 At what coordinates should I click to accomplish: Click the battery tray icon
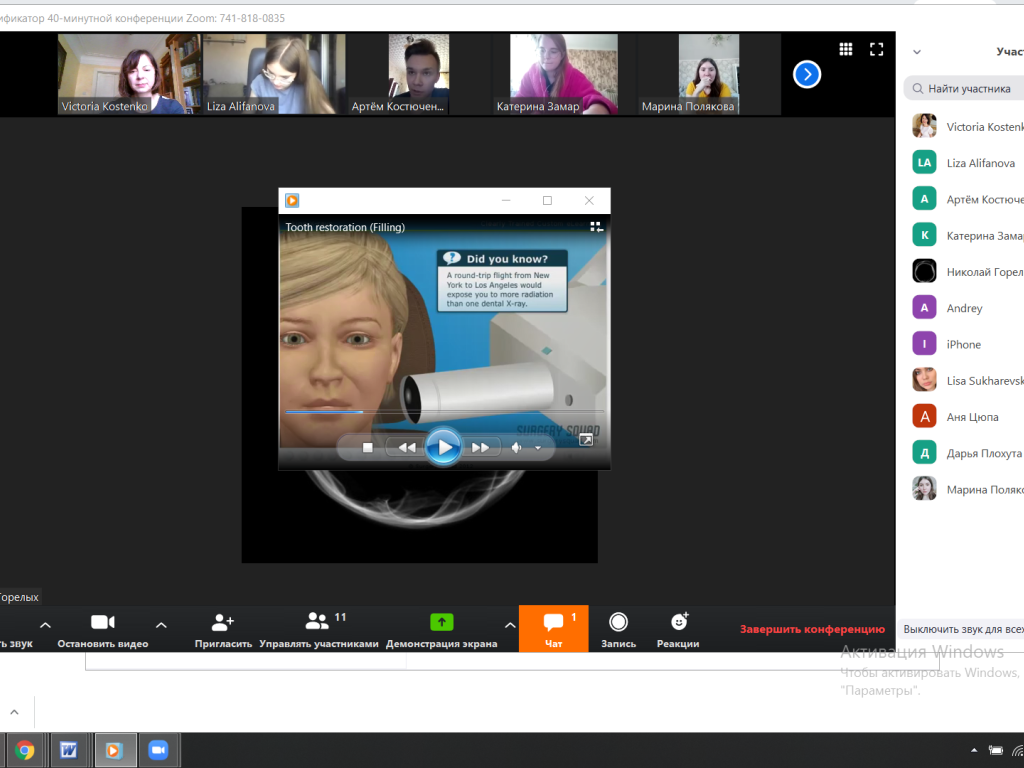[x=996, y=750]
